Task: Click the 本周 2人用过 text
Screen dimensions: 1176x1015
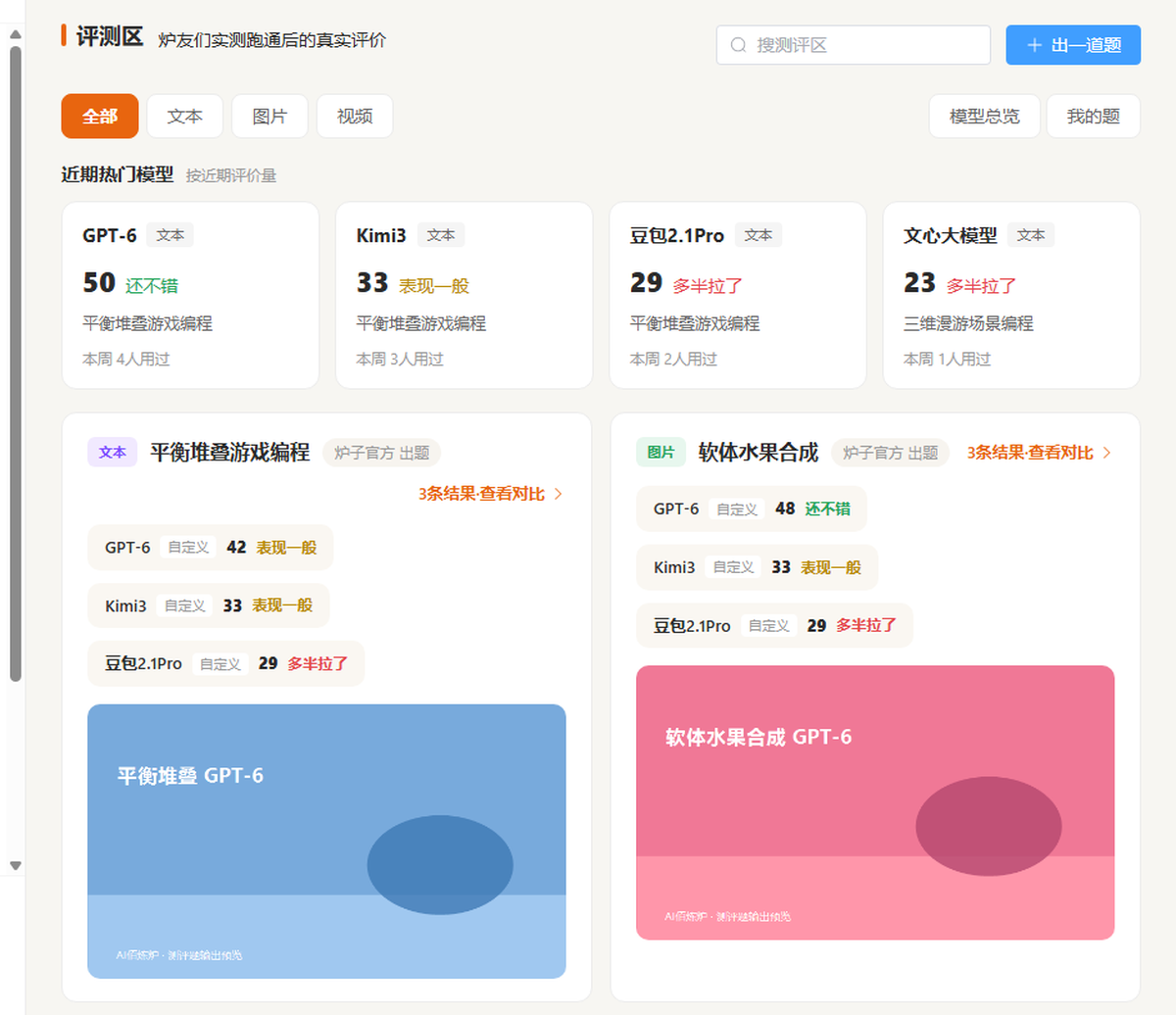Action: click(x=673, y=360)
